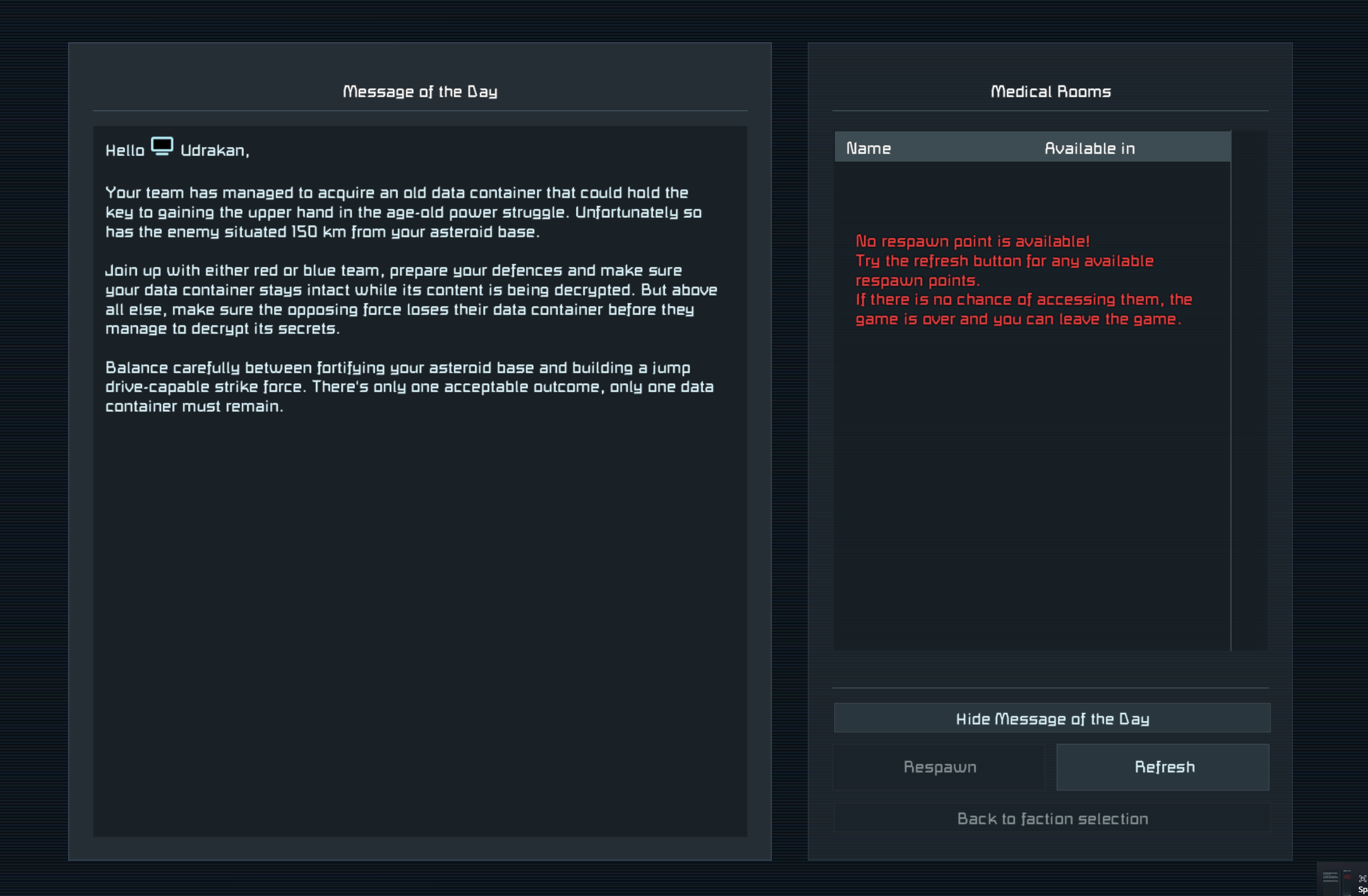Screen dimensions: 1368x896
Task: Click the 'Hello' greeting text
Action: (124, 151)
